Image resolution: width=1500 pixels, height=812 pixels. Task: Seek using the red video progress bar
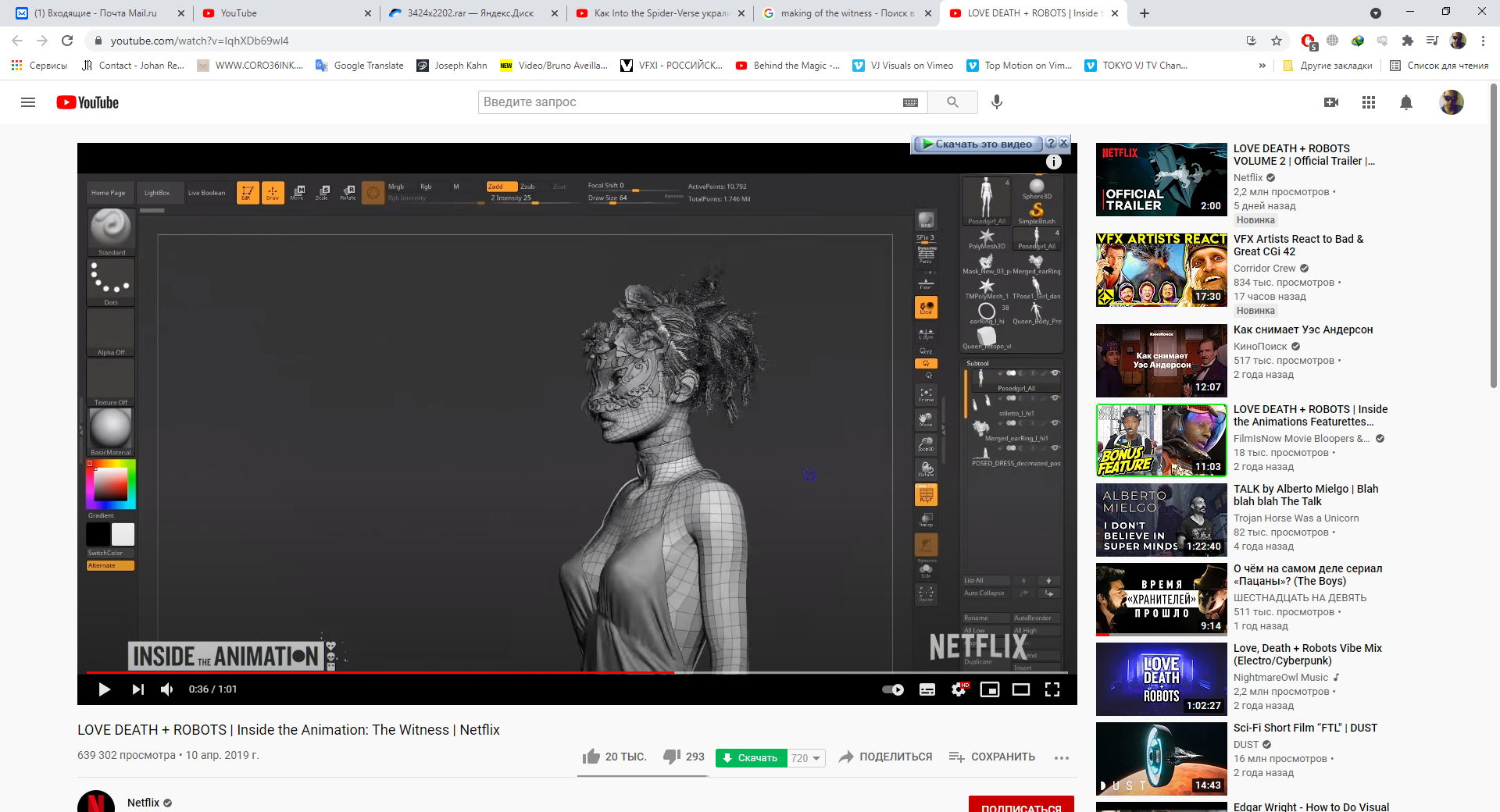[x=577, y=672]
